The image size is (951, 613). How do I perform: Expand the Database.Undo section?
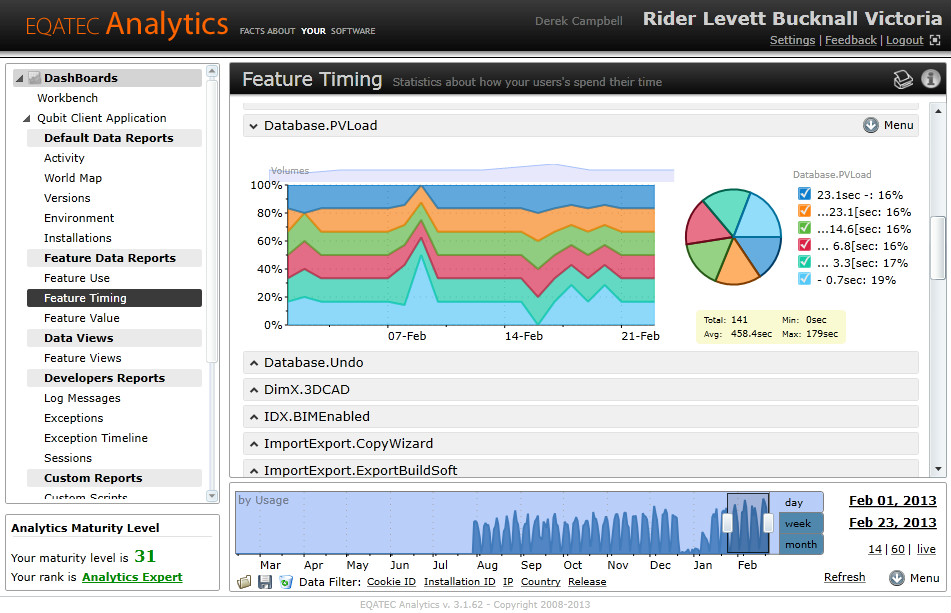click(580, 363)
